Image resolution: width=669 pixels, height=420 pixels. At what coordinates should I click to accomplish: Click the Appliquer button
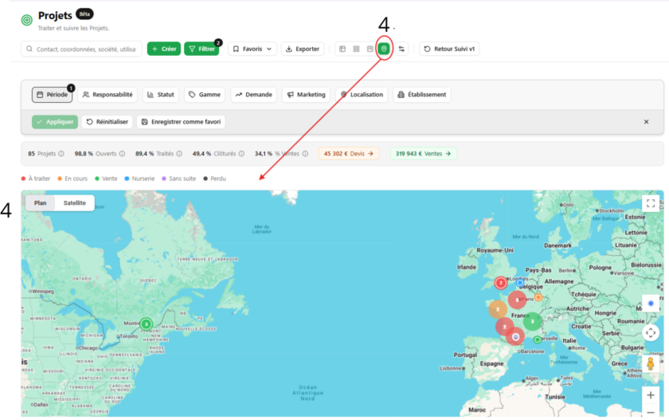tap(55, 122)
